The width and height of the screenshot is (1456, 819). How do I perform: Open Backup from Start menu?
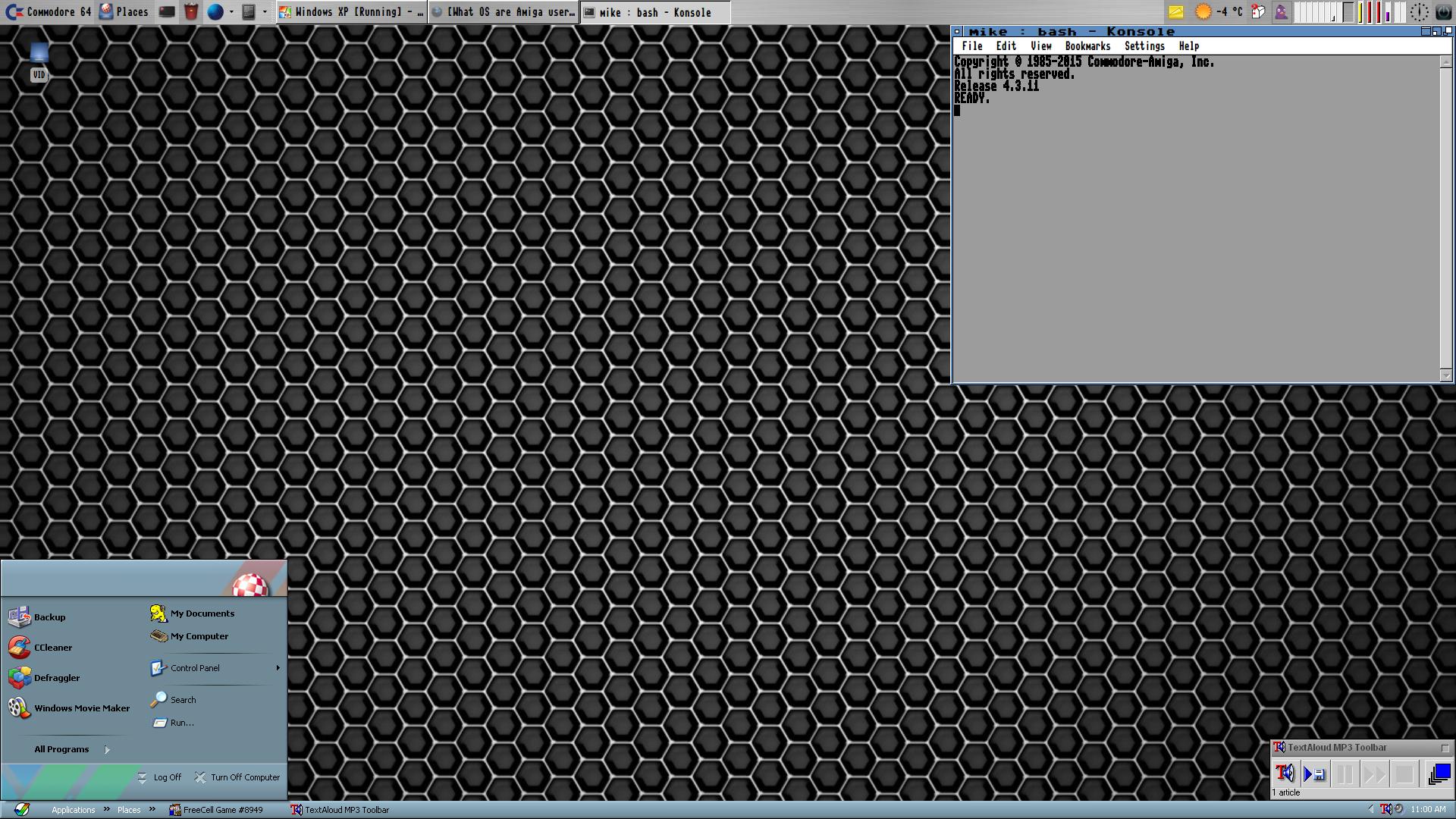click(x=38, y=617)
